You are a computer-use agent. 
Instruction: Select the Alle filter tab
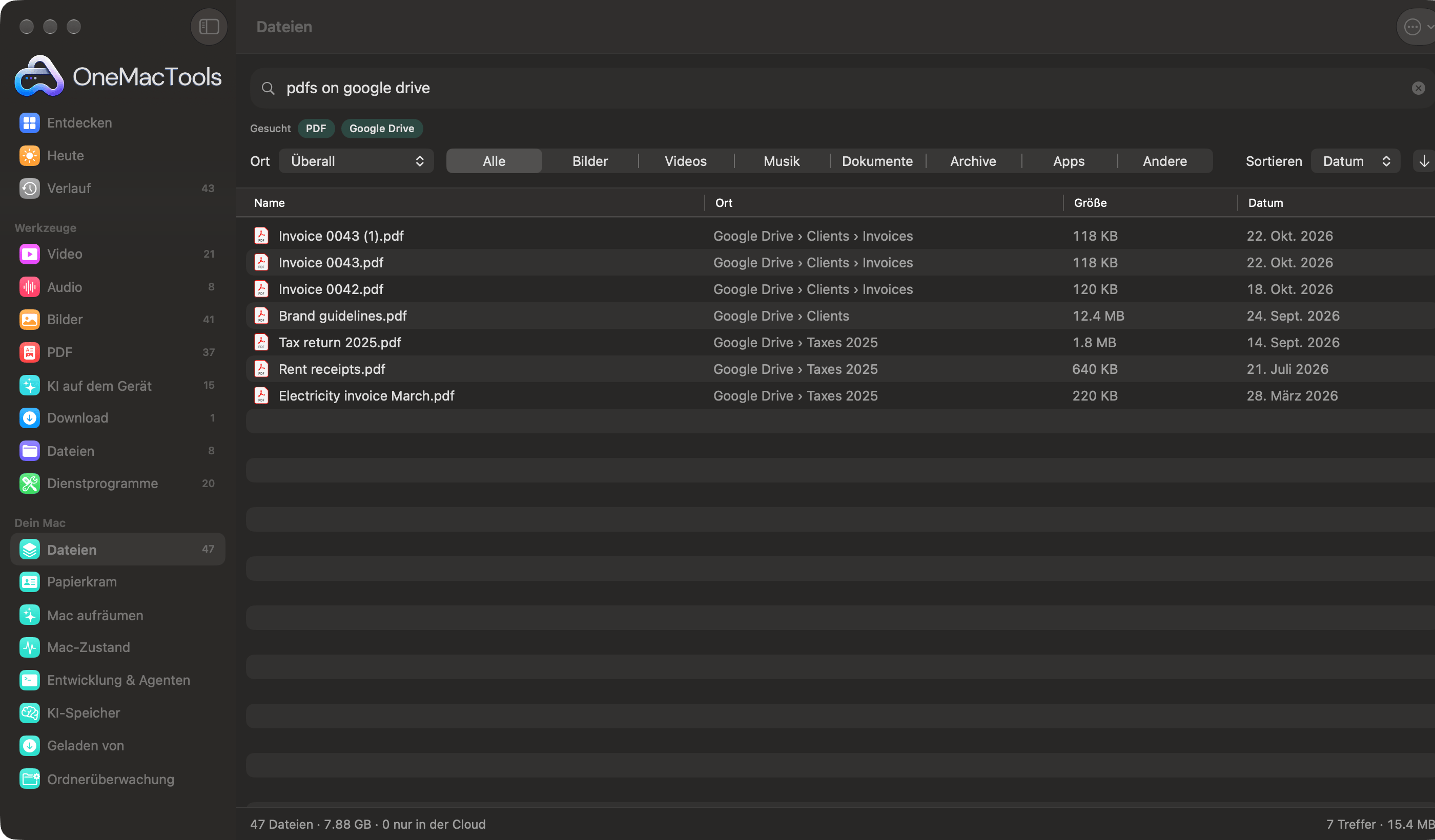(x=494, y=161)
